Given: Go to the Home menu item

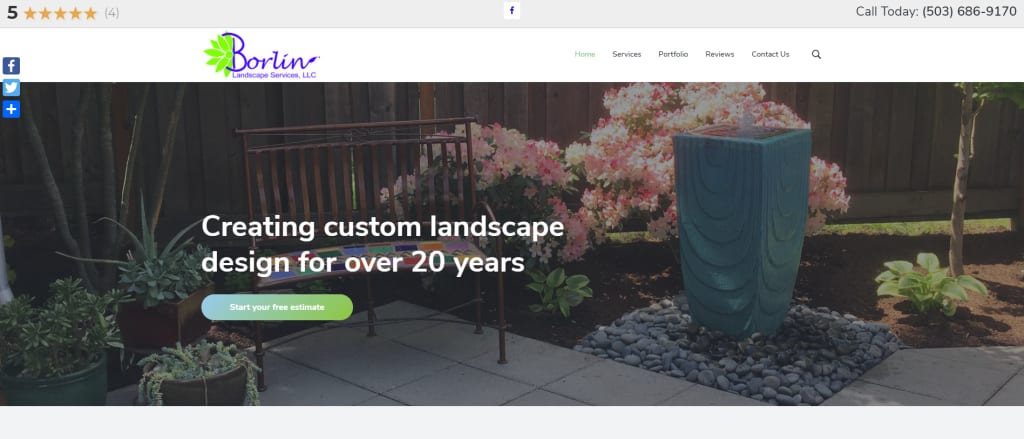Looking at the screenshot, I should [x=584, y=54].
